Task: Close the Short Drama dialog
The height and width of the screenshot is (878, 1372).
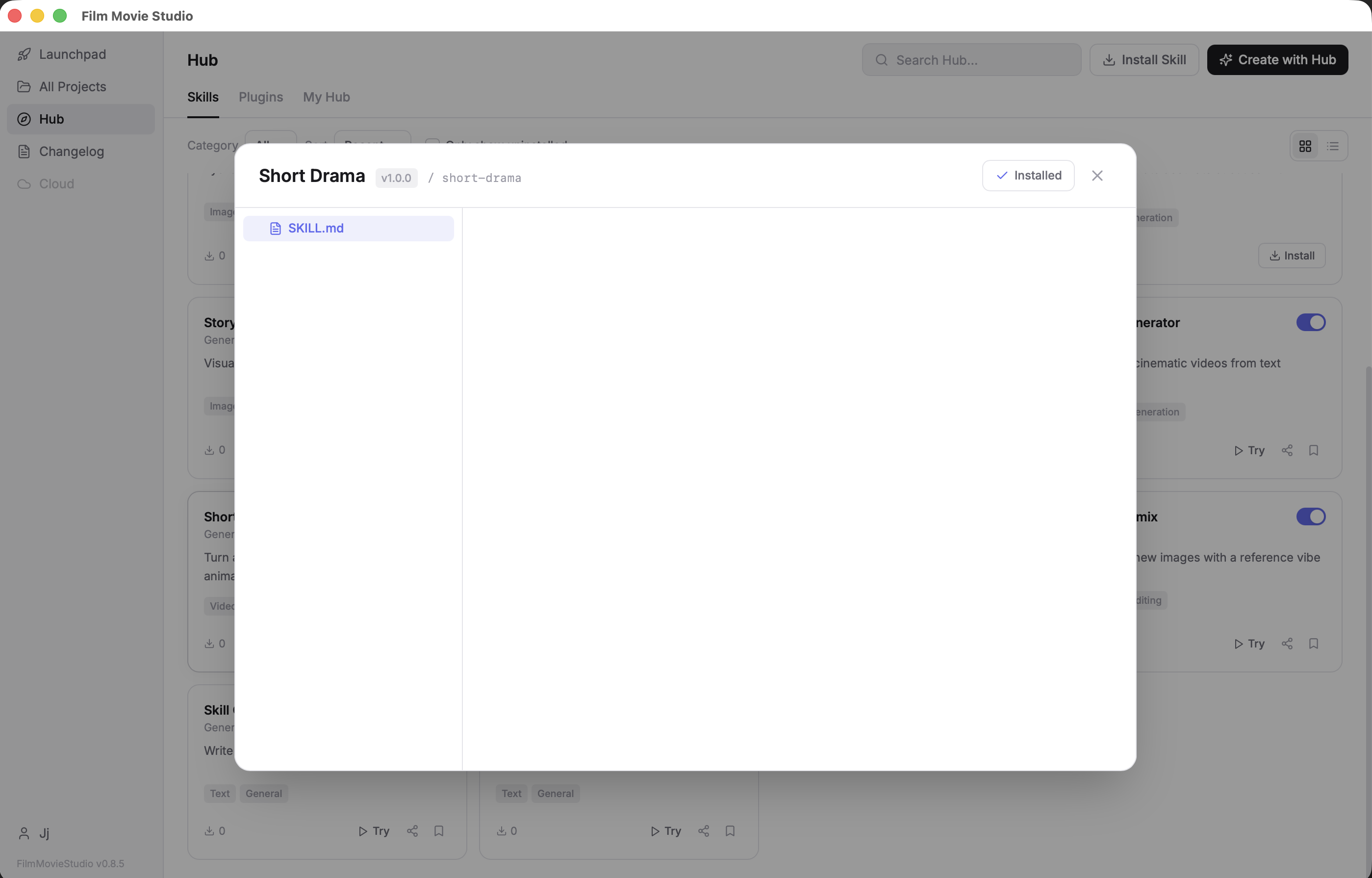Action: pyautogui.click(x=1097, y=176)
